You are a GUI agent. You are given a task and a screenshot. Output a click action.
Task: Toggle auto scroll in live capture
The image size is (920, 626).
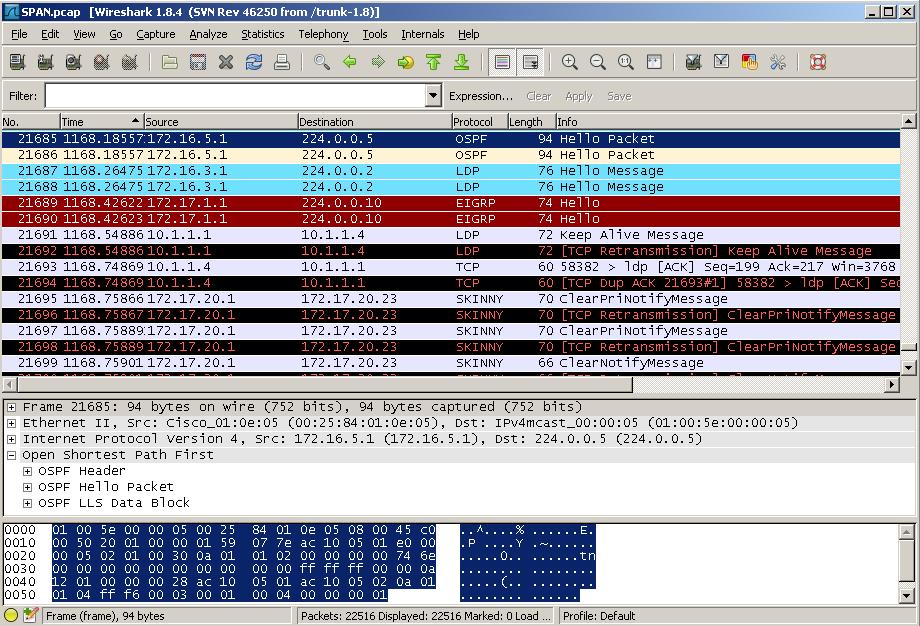530,62
